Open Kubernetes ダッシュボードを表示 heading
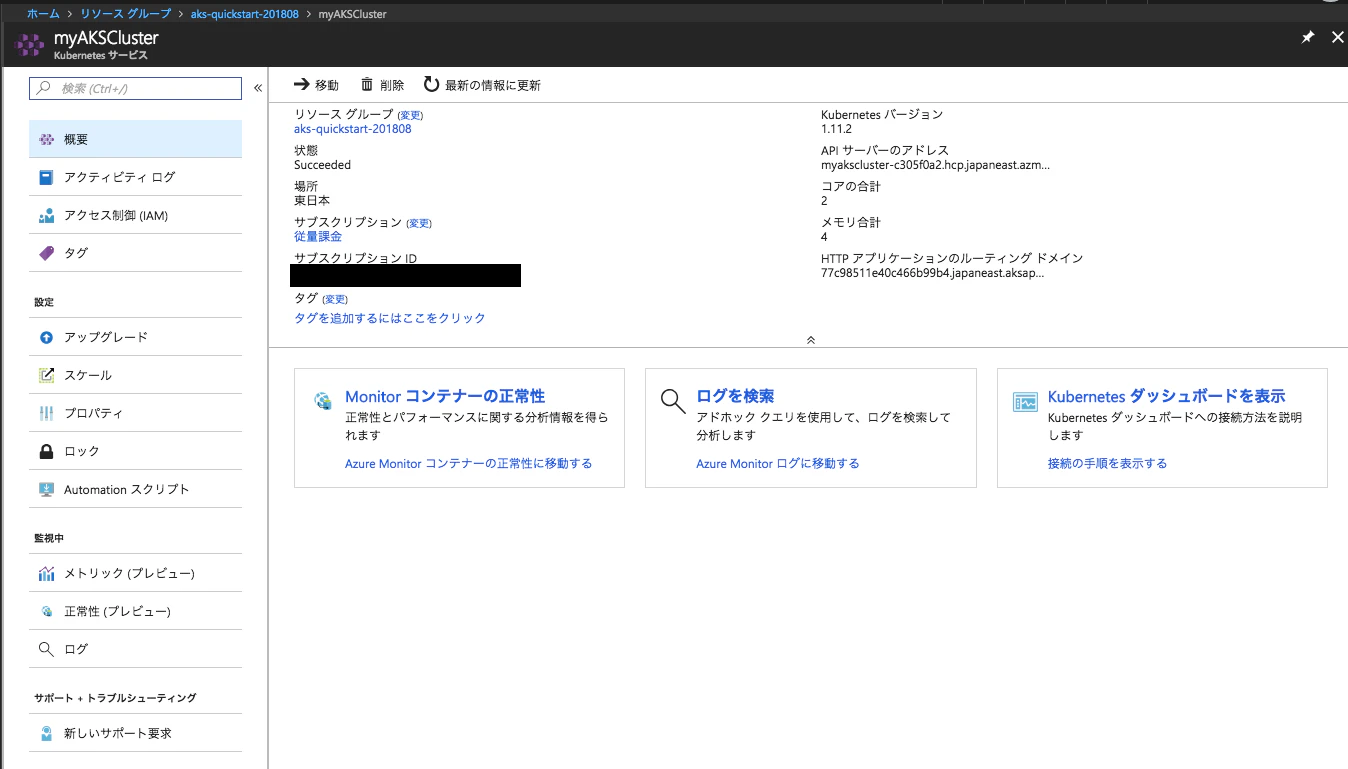This screenshot has height=769, width=1348. [x=1166, y=396]
